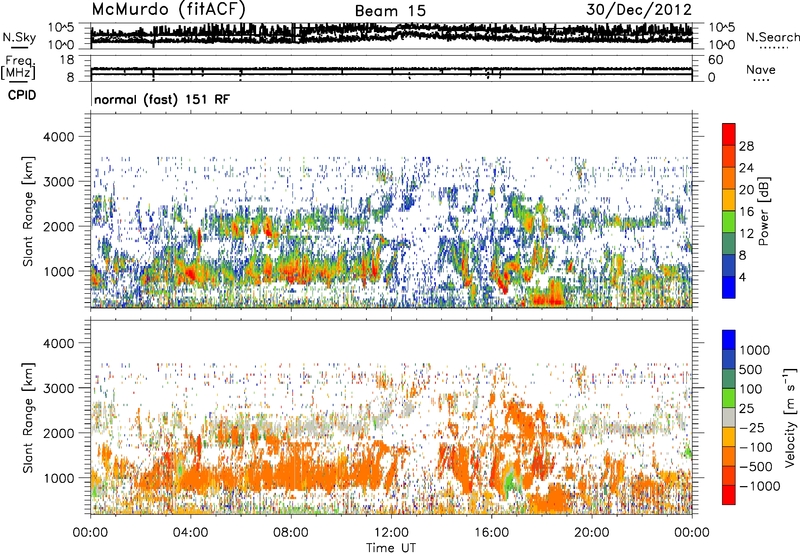Click the 24 label on power colorbar

pyautogui.click(x=746, y=168)
